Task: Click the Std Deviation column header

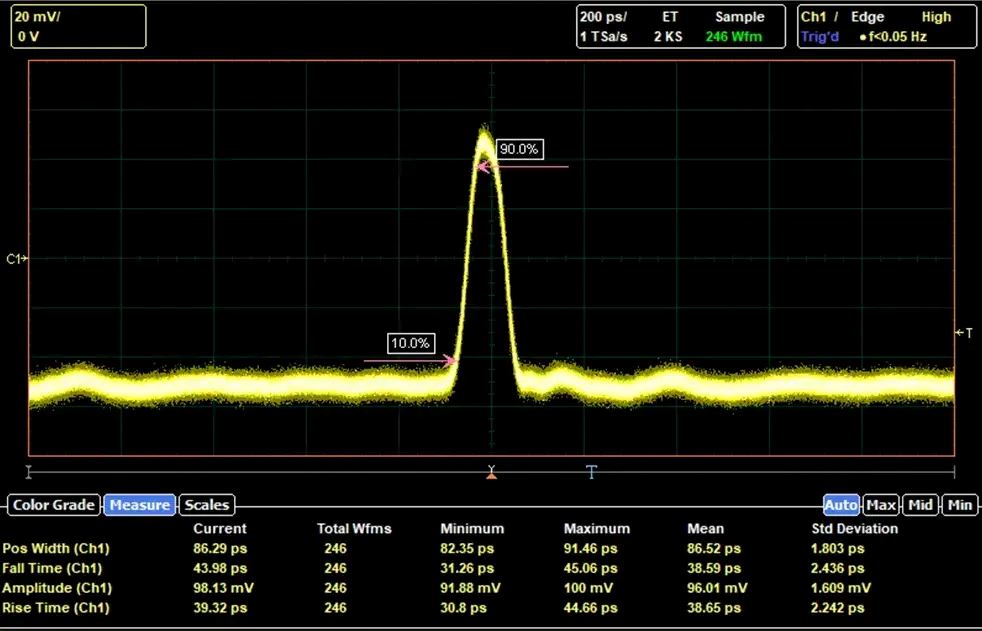Action: (x=855, y=528)
